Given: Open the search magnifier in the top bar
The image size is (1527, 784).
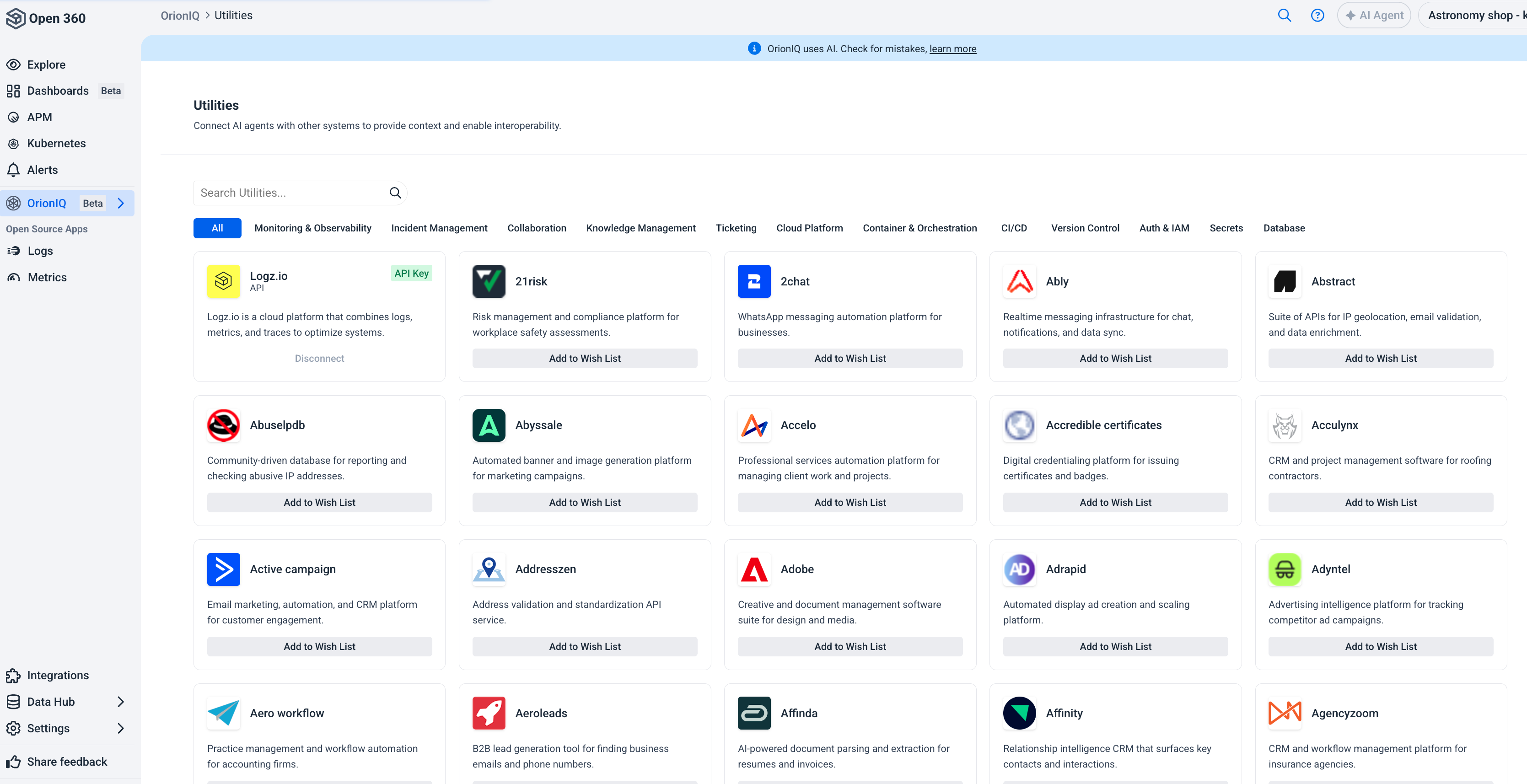Looking at the screenshot, I should 1284,16.
